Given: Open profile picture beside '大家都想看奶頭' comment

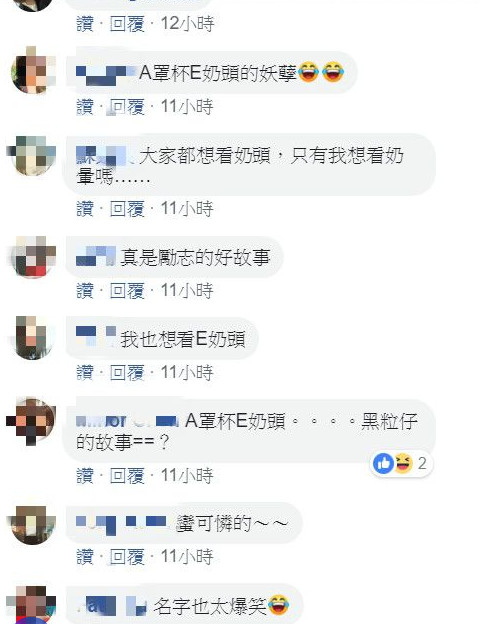Looking at the screenshot, I should [x=33, y=154].
